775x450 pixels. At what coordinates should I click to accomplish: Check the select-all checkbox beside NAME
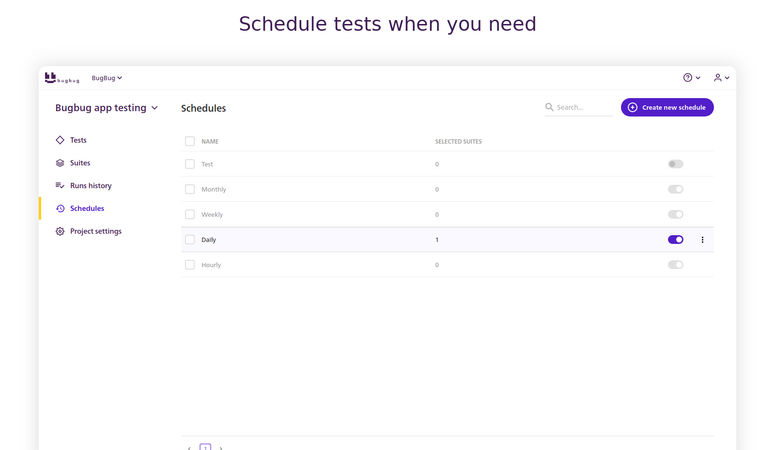190,141
